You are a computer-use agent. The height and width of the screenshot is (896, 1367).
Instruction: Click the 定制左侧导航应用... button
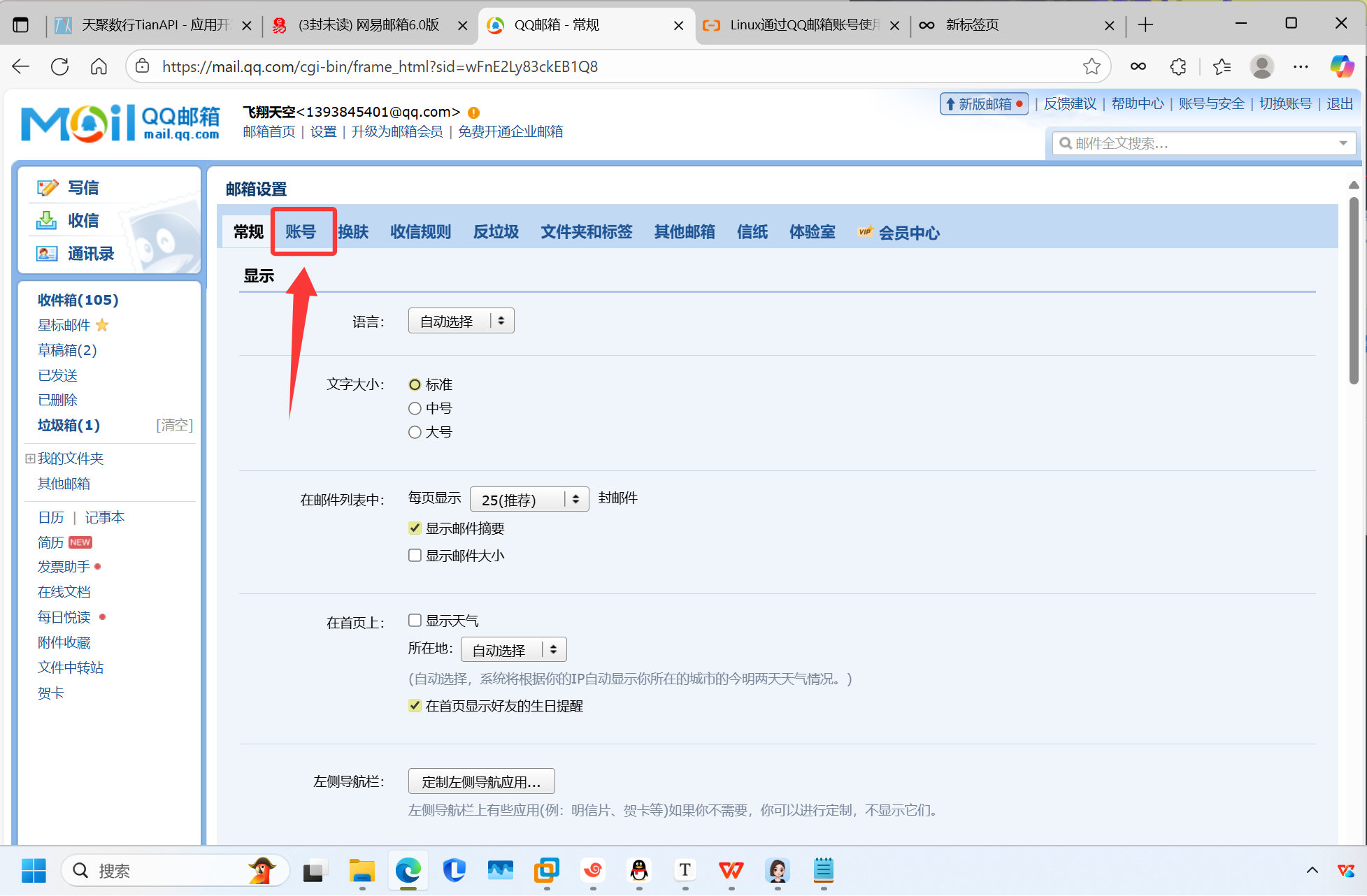tap(481, 781)
